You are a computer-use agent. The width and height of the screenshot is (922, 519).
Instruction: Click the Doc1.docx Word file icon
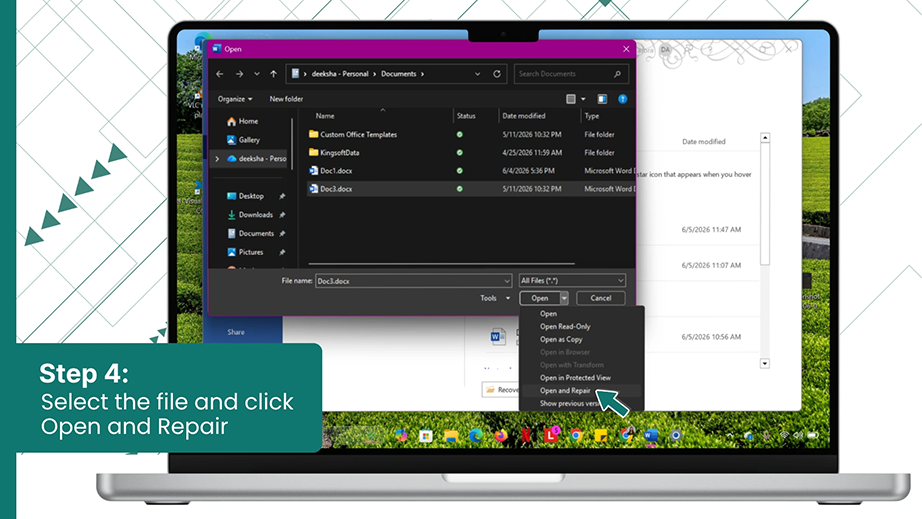point(313,171)
